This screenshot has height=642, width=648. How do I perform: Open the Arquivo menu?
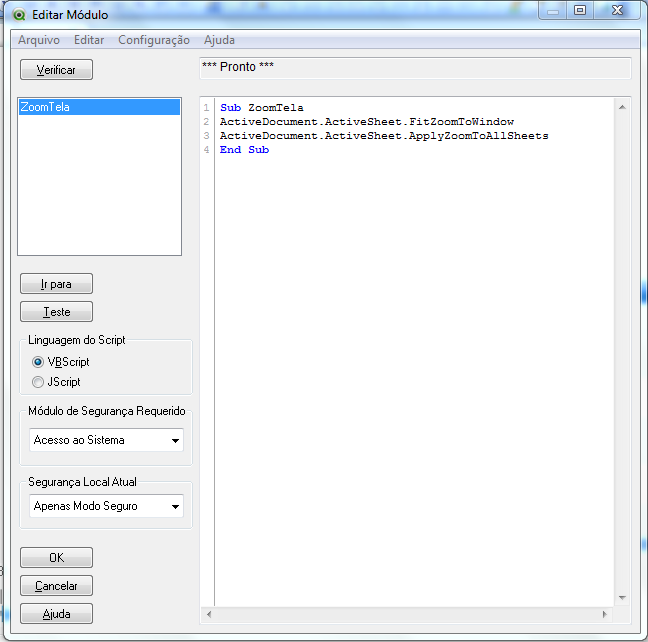[39, 40]
